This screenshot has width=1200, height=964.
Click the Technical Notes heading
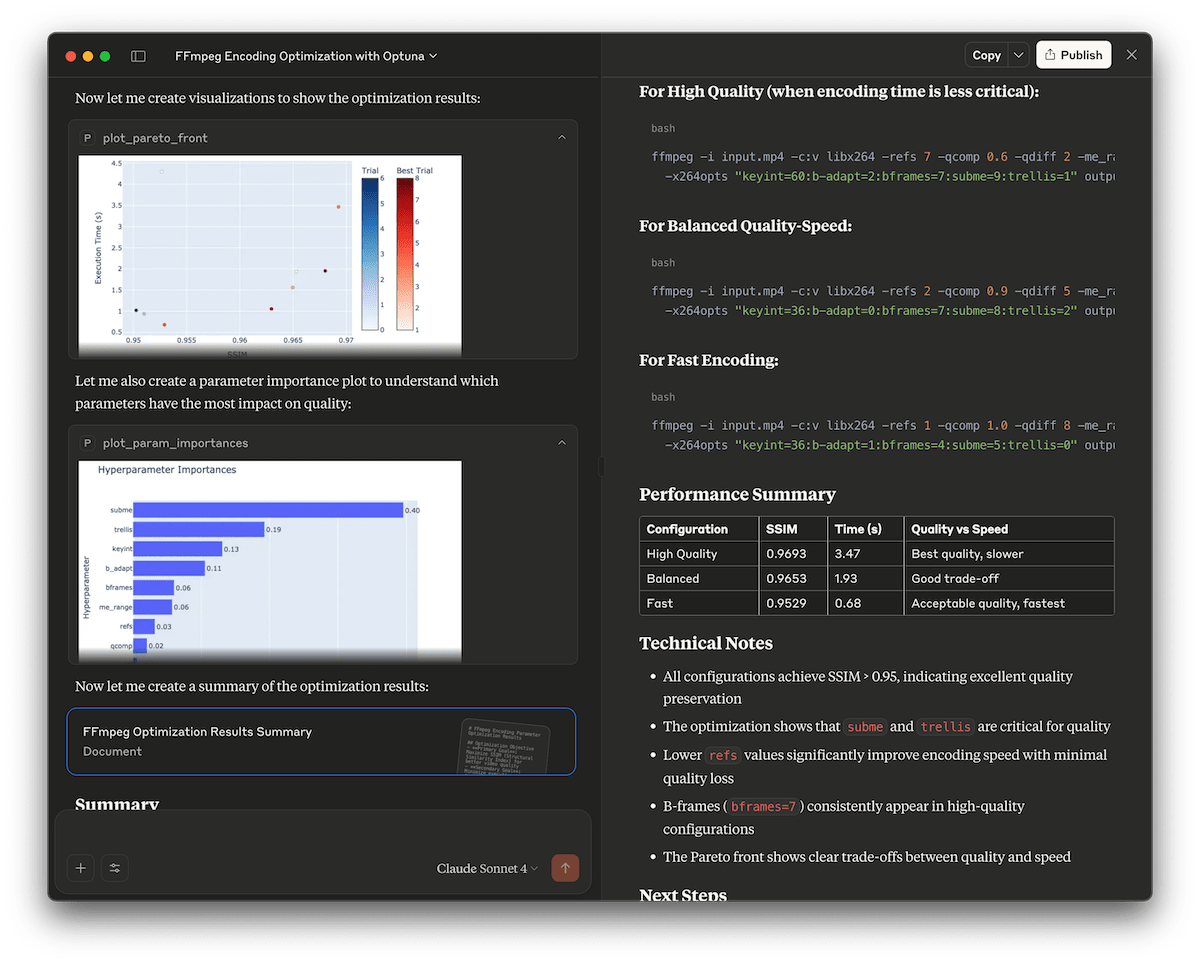click(706, 643)
